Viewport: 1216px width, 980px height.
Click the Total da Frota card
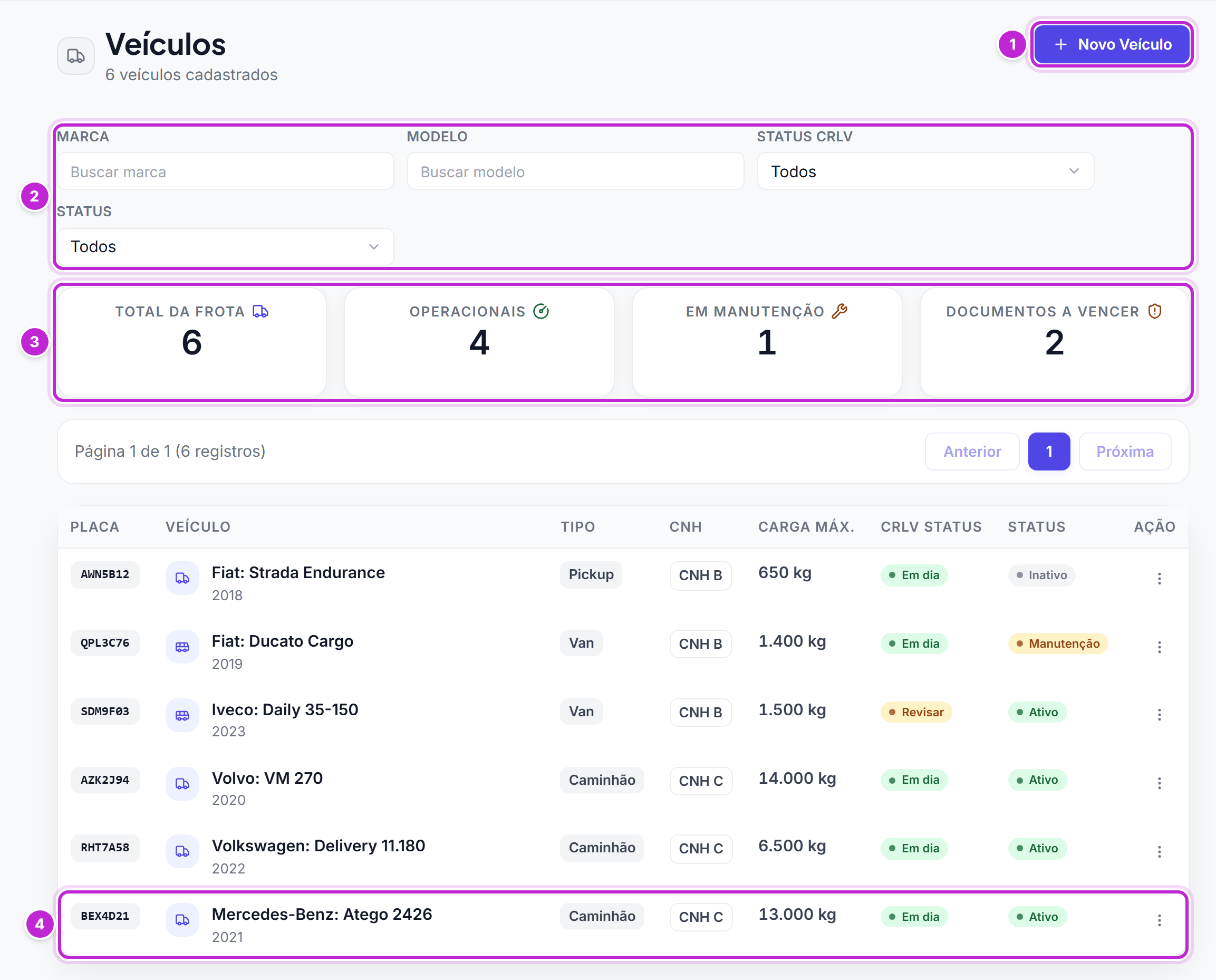[192, 343]
